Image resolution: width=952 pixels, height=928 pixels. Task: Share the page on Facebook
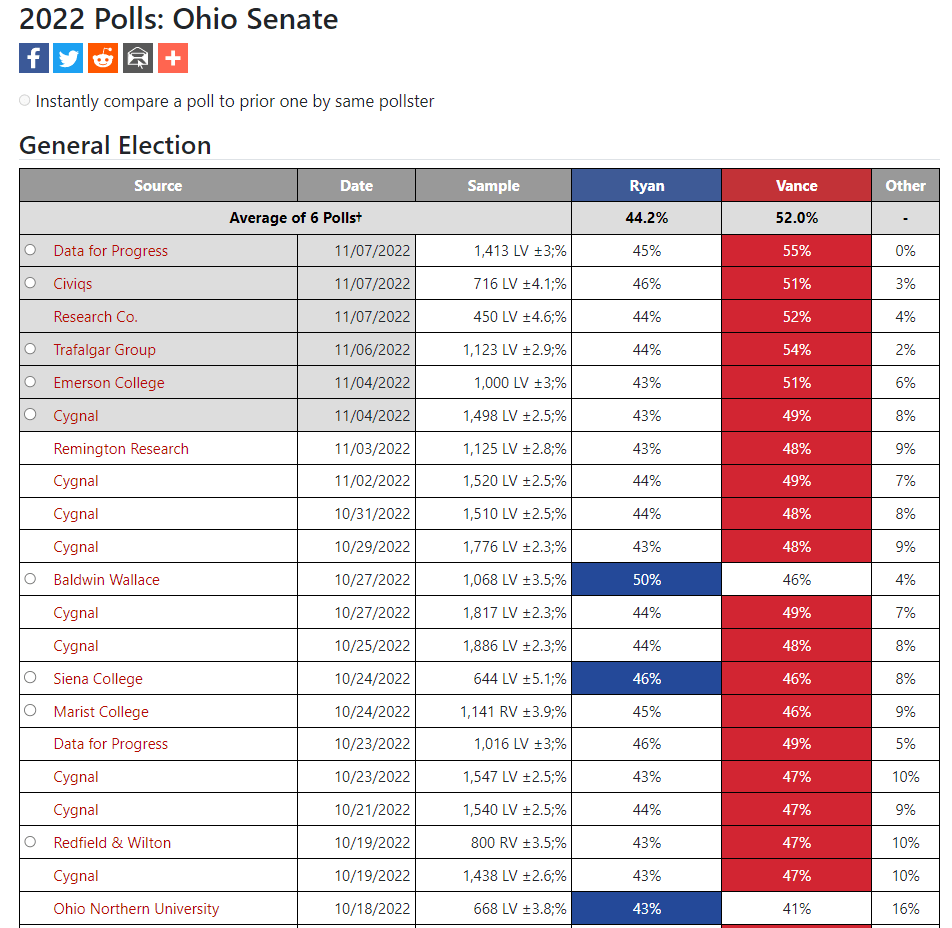[x=34, y=58]
